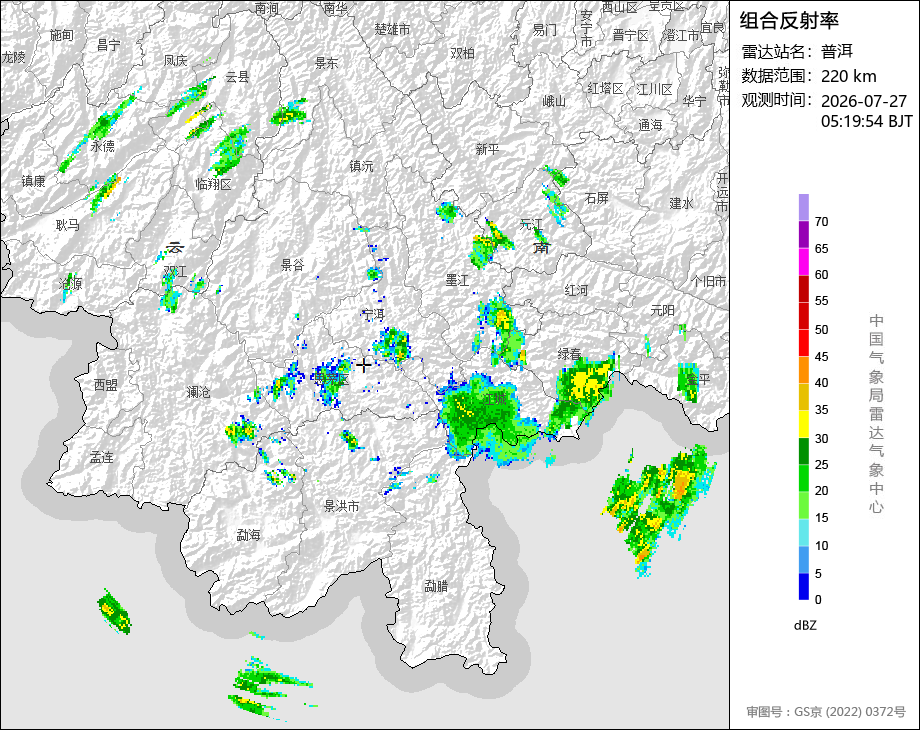
Task: Click the yellow 30 dBZ legend color
Action: [x=804, y=424]
